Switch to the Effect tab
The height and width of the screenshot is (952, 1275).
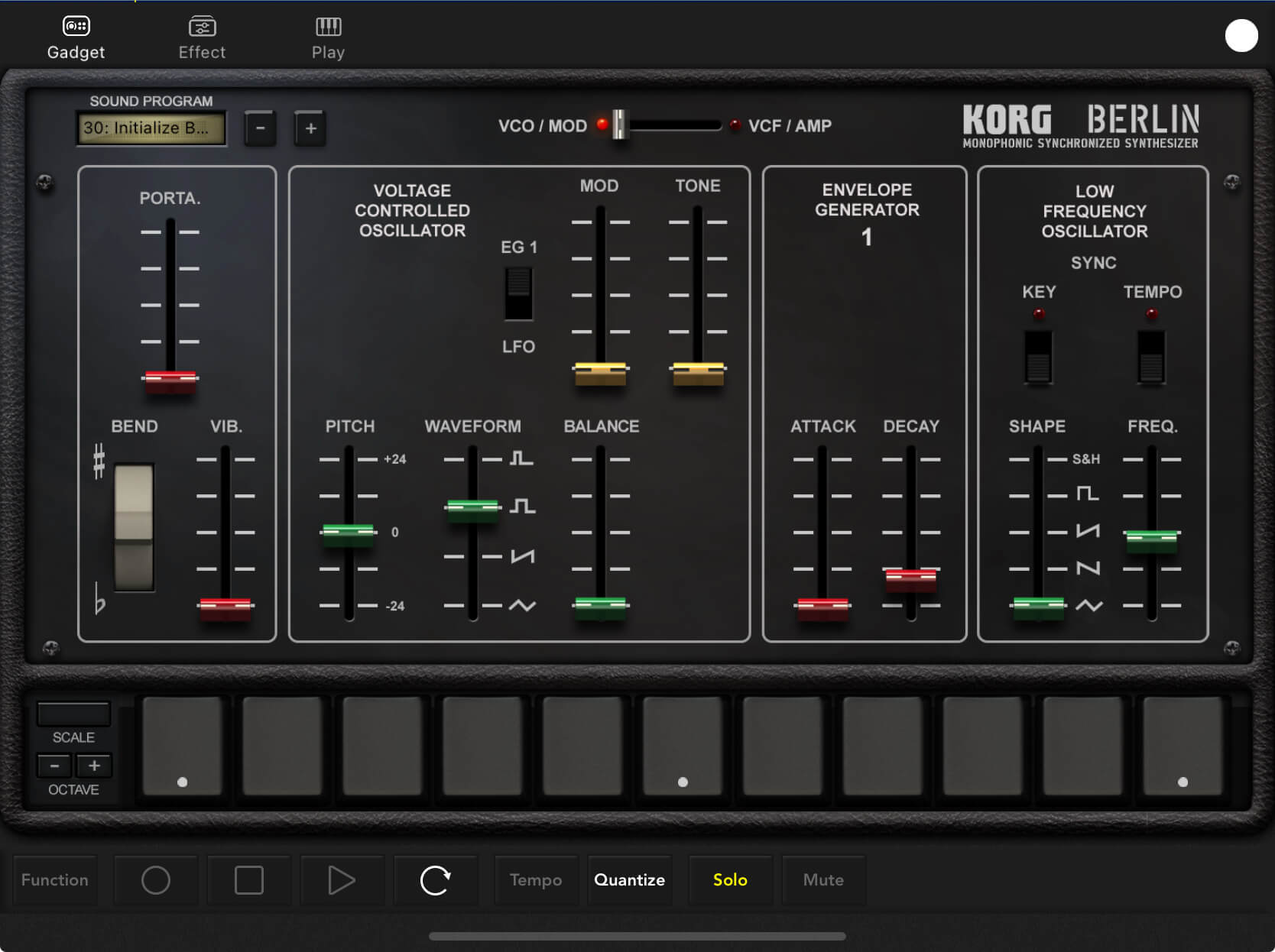click(x=202, y=38)
